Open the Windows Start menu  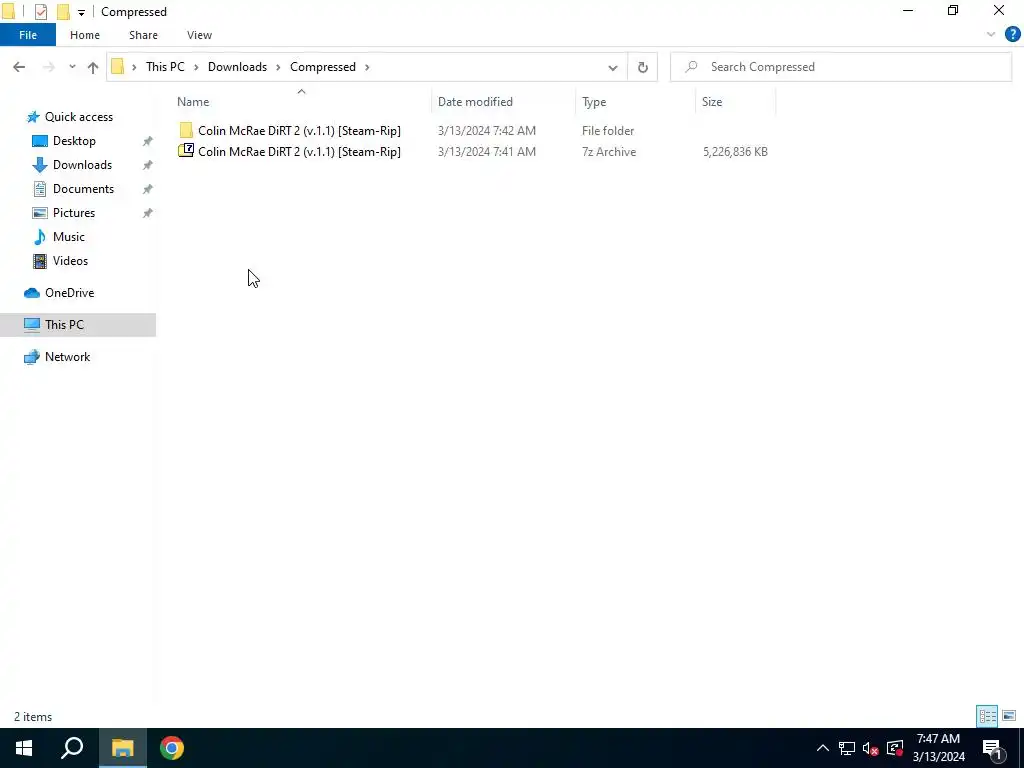(24, 748)
